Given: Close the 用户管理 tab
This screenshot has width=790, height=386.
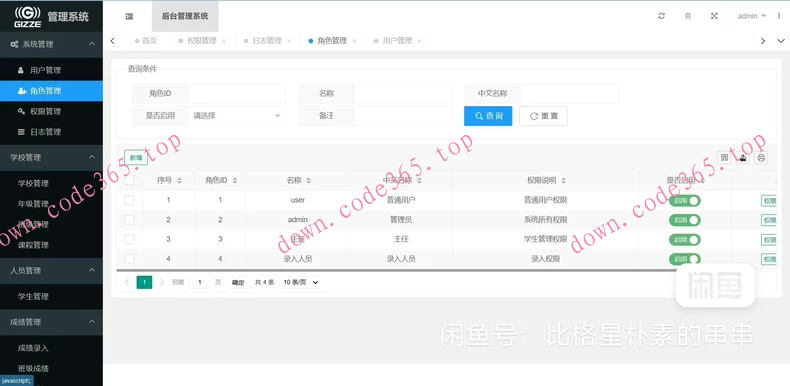Looking at the screenshot, I should pyautogui.click(x=419, y=41).
